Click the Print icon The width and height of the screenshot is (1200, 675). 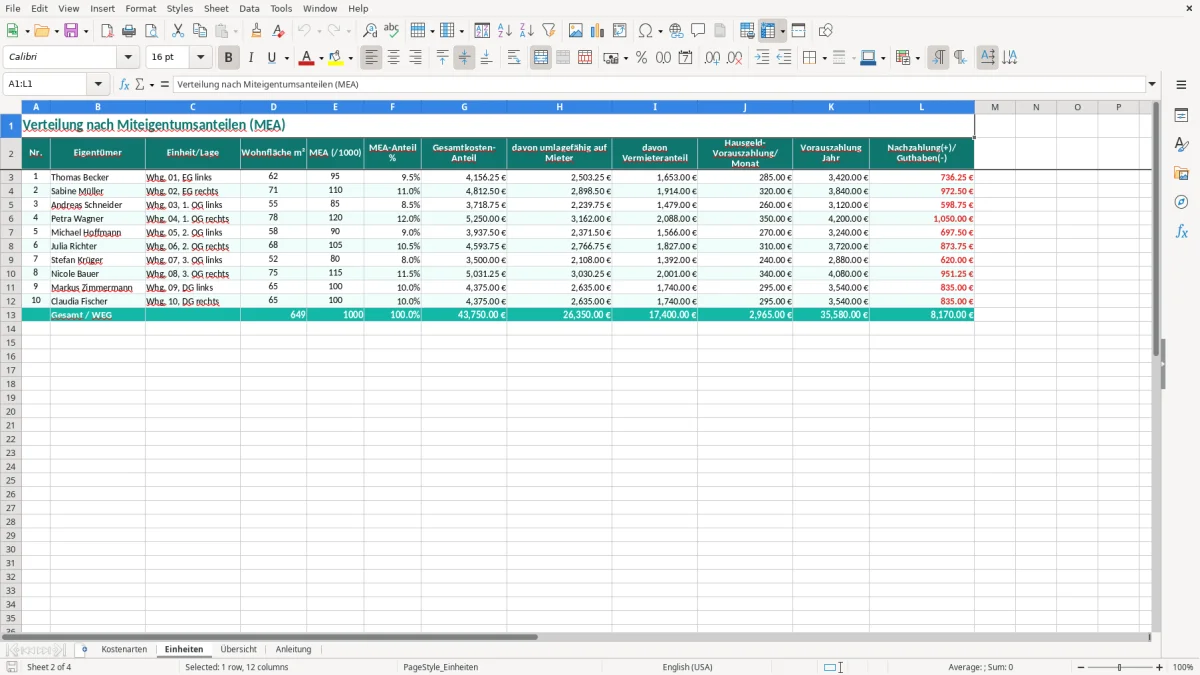pos(129,31)
